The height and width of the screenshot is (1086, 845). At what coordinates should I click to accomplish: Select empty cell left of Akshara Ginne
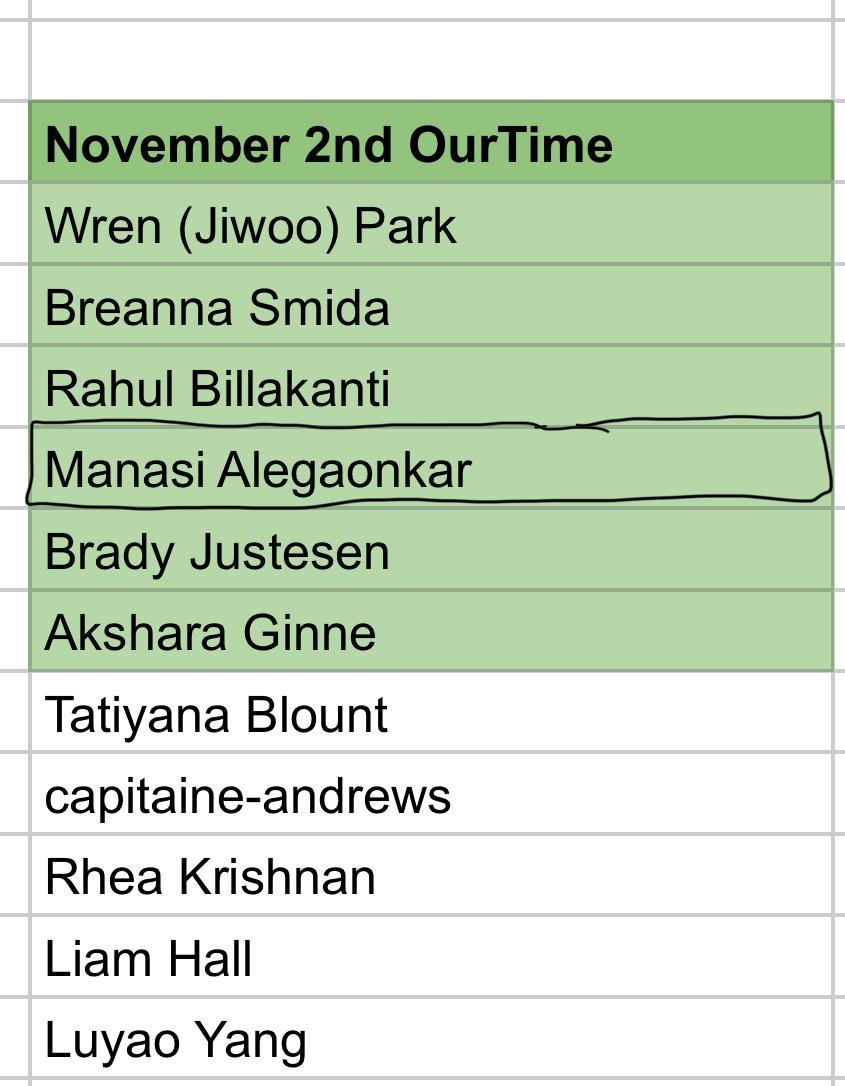coord(14,631)
